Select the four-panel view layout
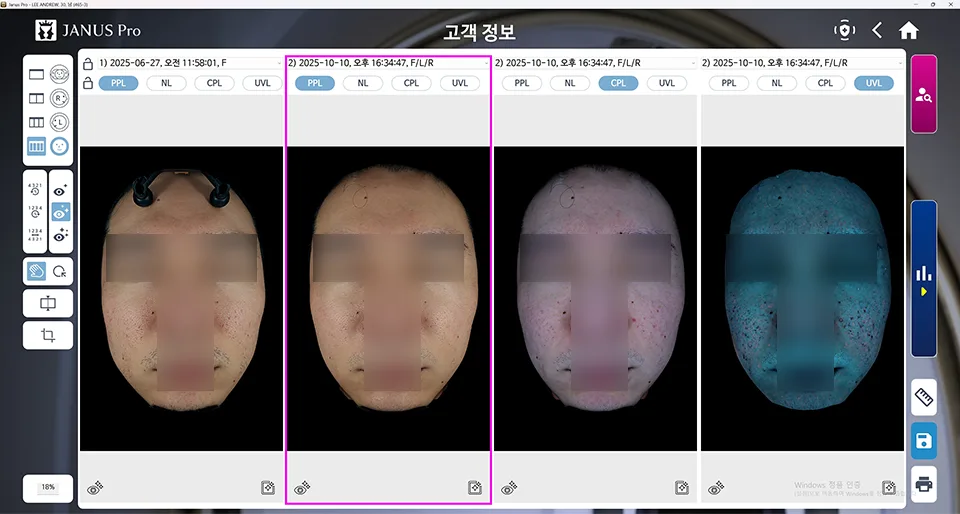The width and height of the screenshot is (960, 514). pyautogui.click(x=36, y=146)
